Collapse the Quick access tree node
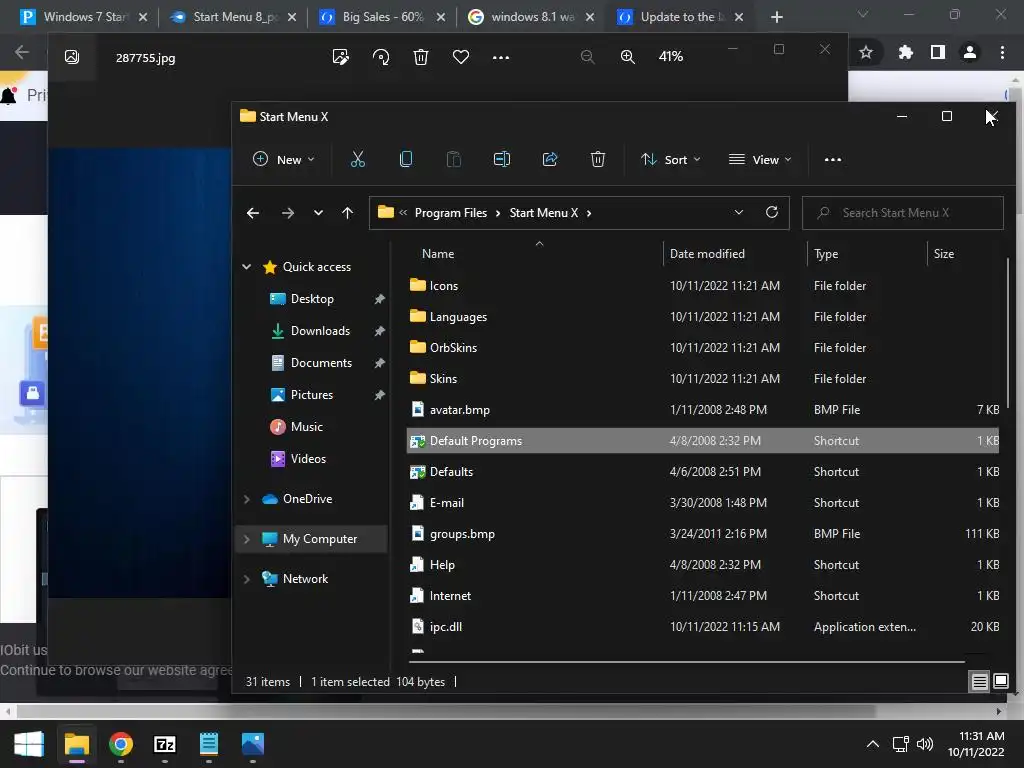The height and width of the screenshot is (768, 1024). click(247, 266)
